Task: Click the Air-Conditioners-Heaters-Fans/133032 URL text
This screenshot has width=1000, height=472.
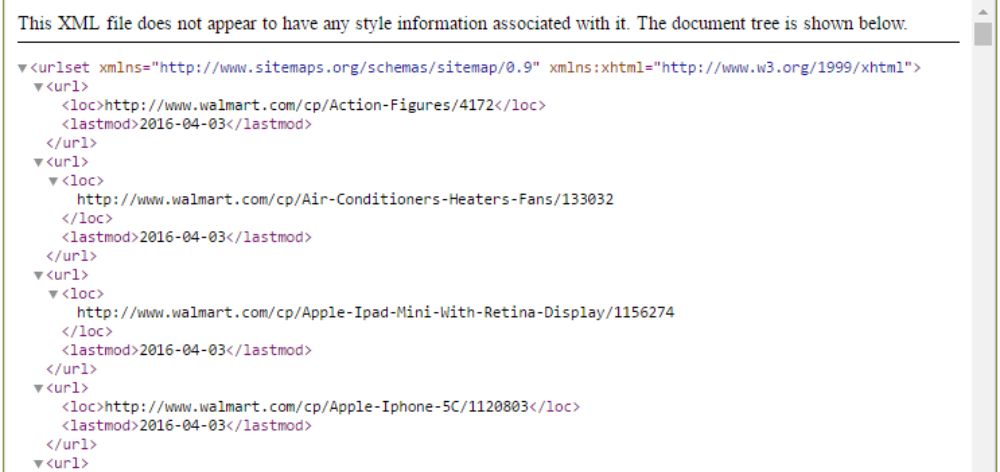Action: coord(345,200)
